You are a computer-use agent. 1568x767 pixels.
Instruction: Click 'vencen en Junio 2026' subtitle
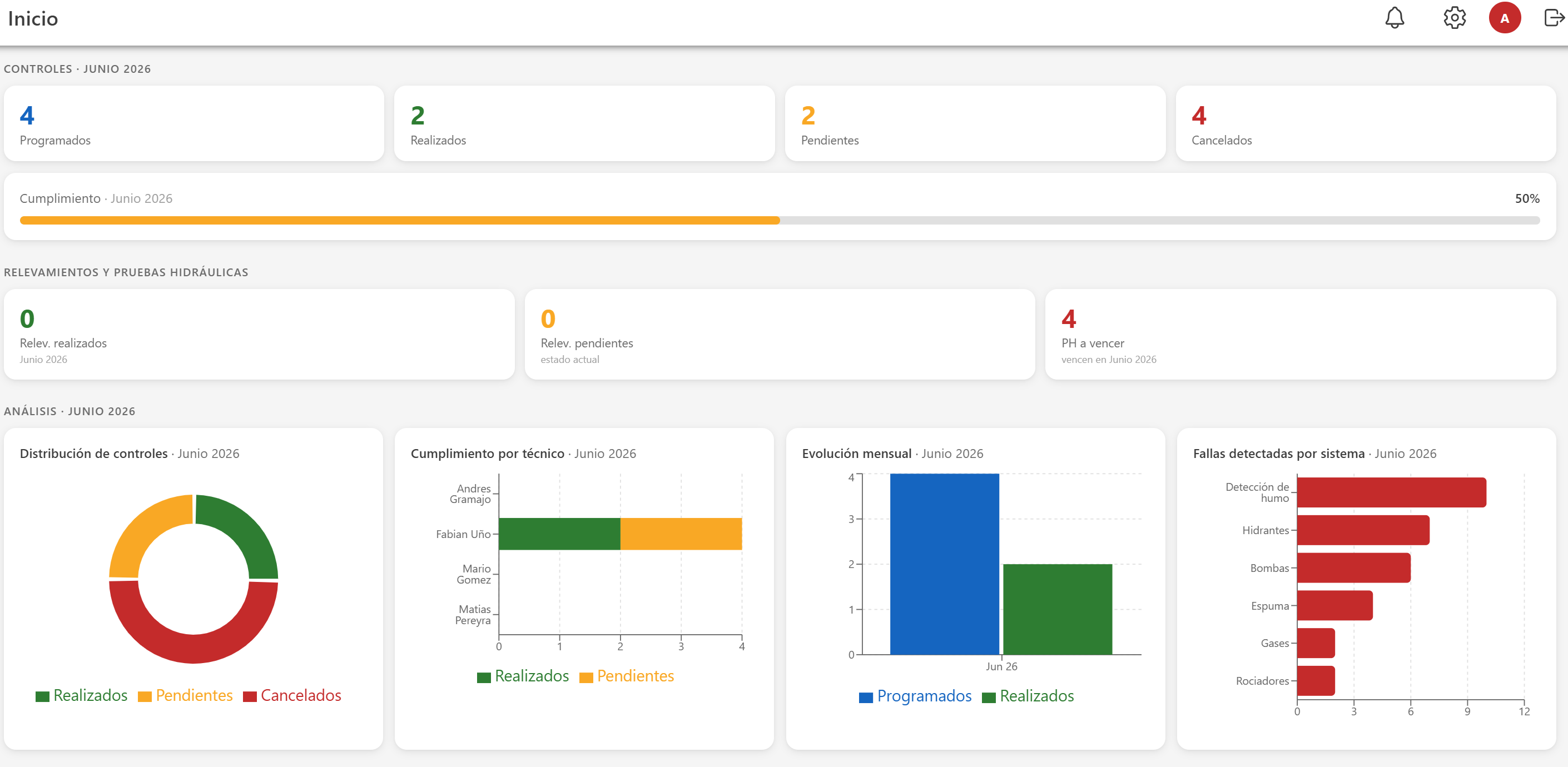point(1108,360)
